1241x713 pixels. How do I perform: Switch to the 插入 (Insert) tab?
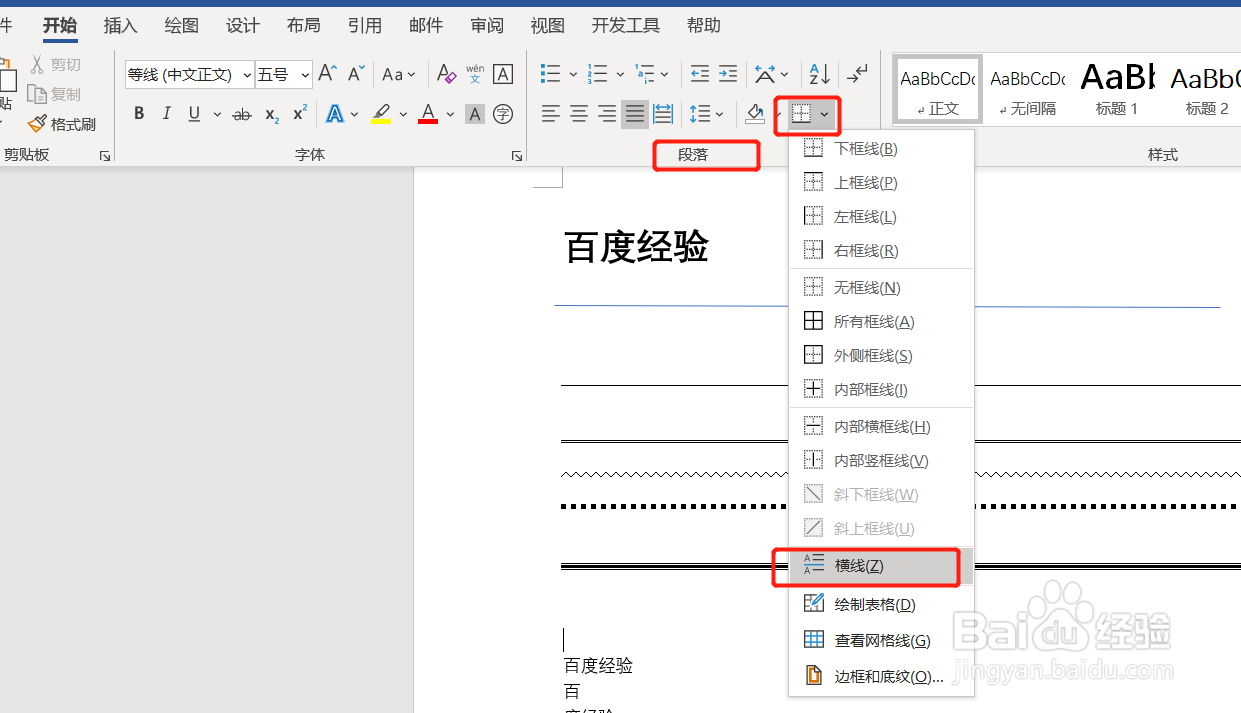[x=120, y=26]
